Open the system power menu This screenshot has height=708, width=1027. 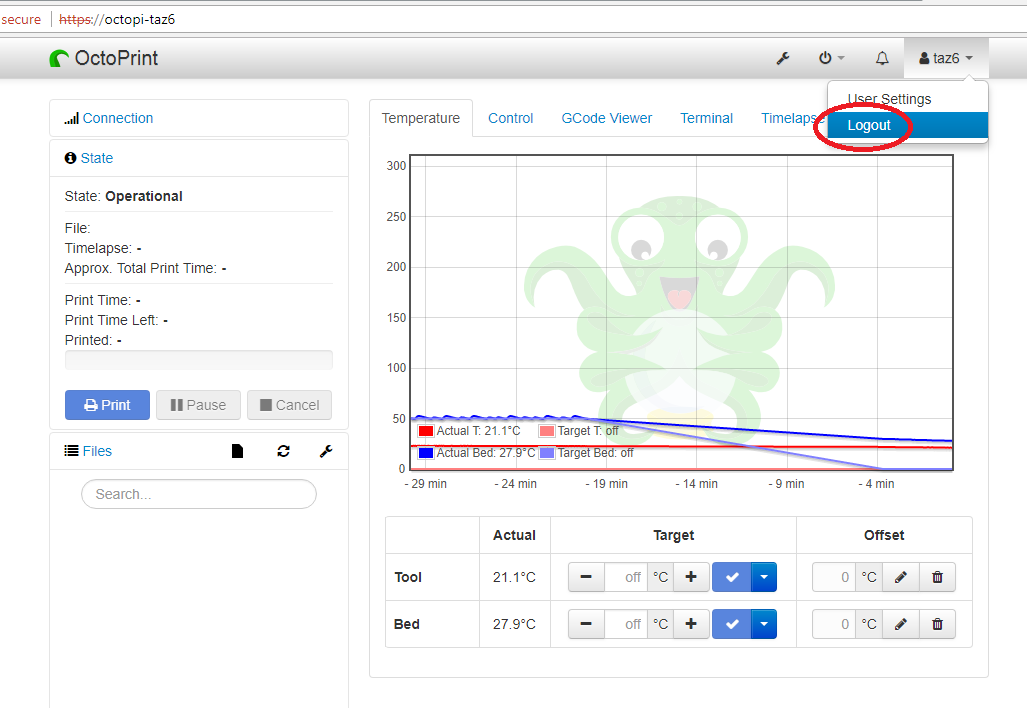pyautogui.click(x=831, y=58)
